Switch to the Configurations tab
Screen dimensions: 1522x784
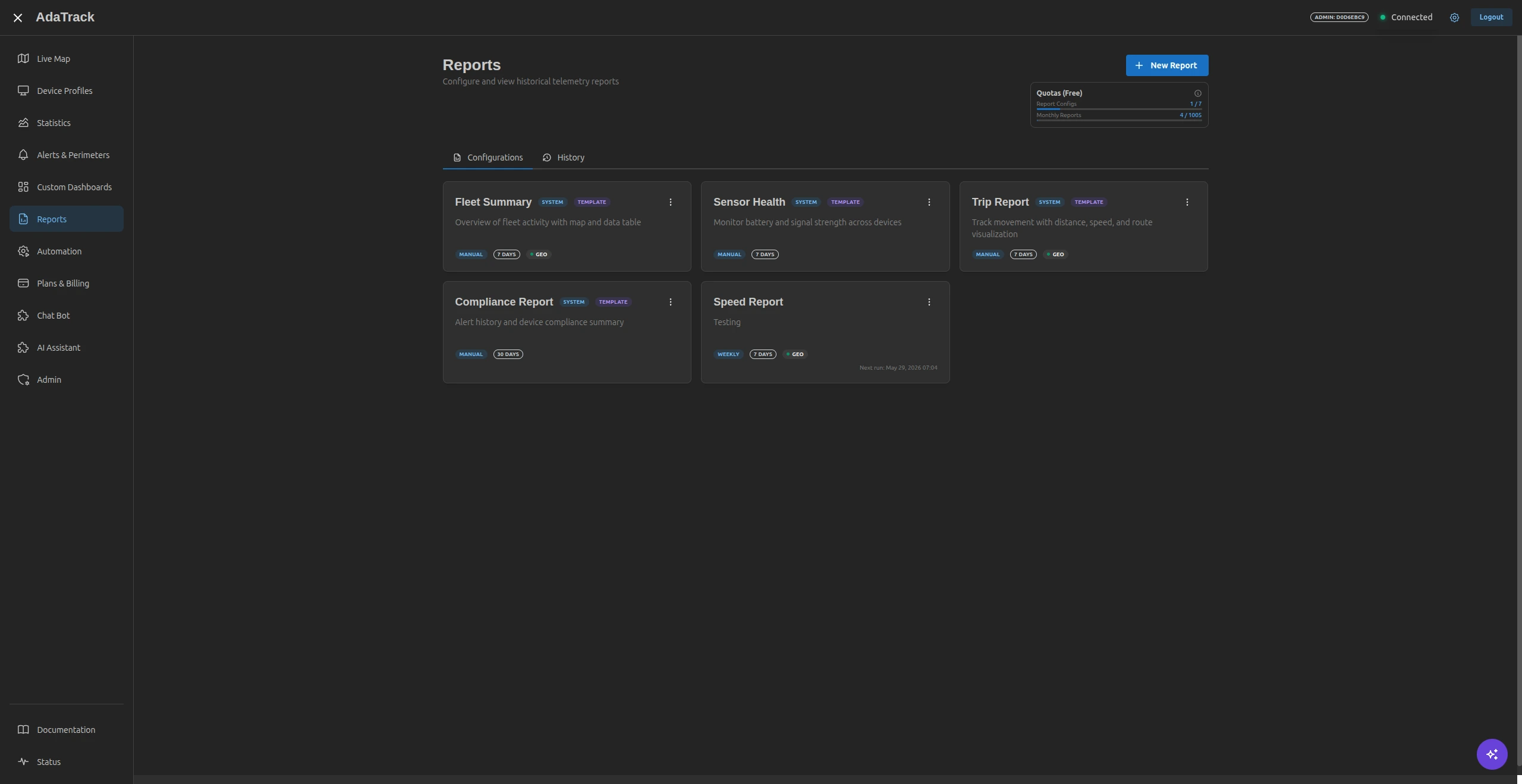point(488,158)
